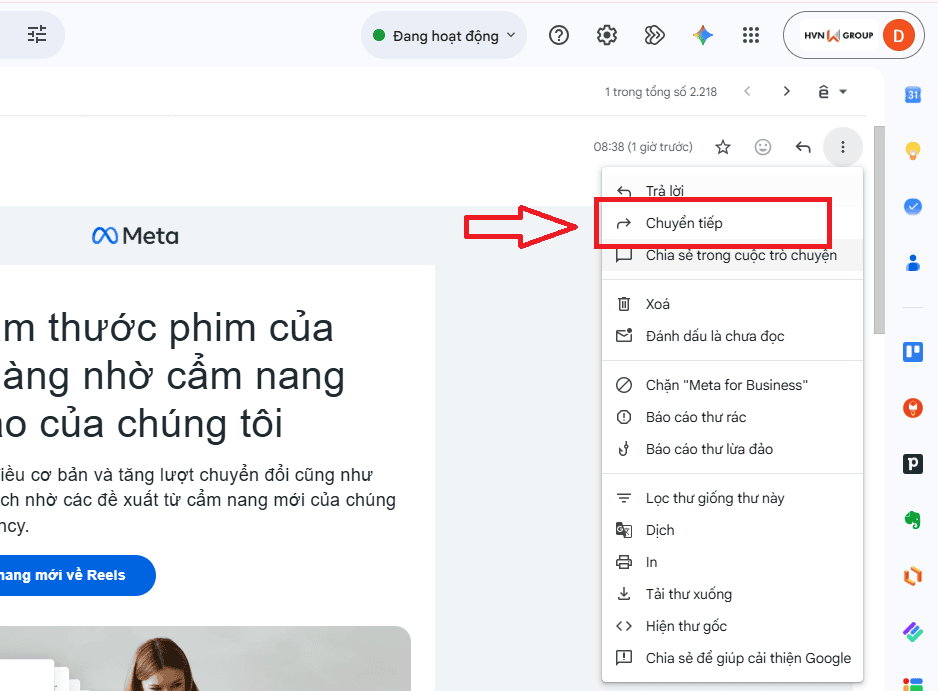Open the purple-green striped add-on icon

(x=913, y=632)
